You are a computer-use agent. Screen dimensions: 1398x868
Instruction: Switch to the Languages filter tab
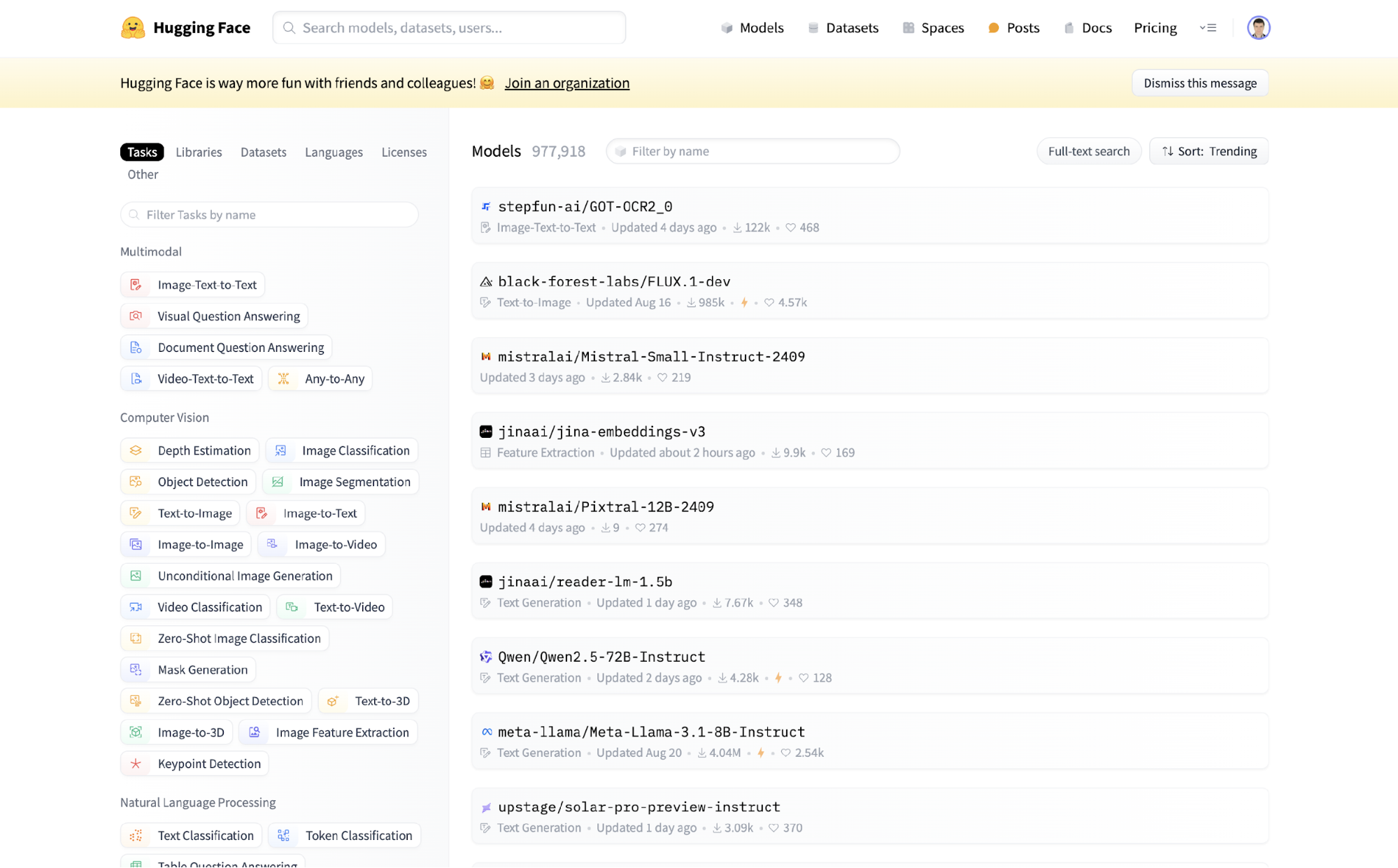tap(334, 152)
